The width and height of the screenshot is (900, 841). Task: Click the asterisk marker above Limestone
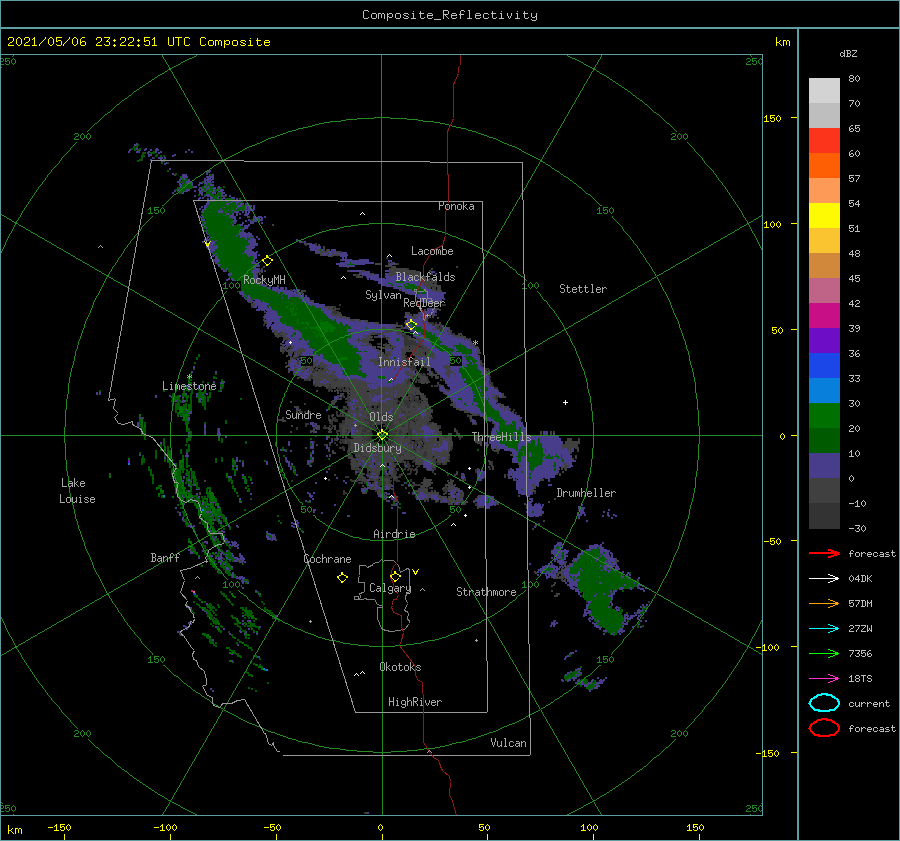pyautogui.click(x=189, y=377)
